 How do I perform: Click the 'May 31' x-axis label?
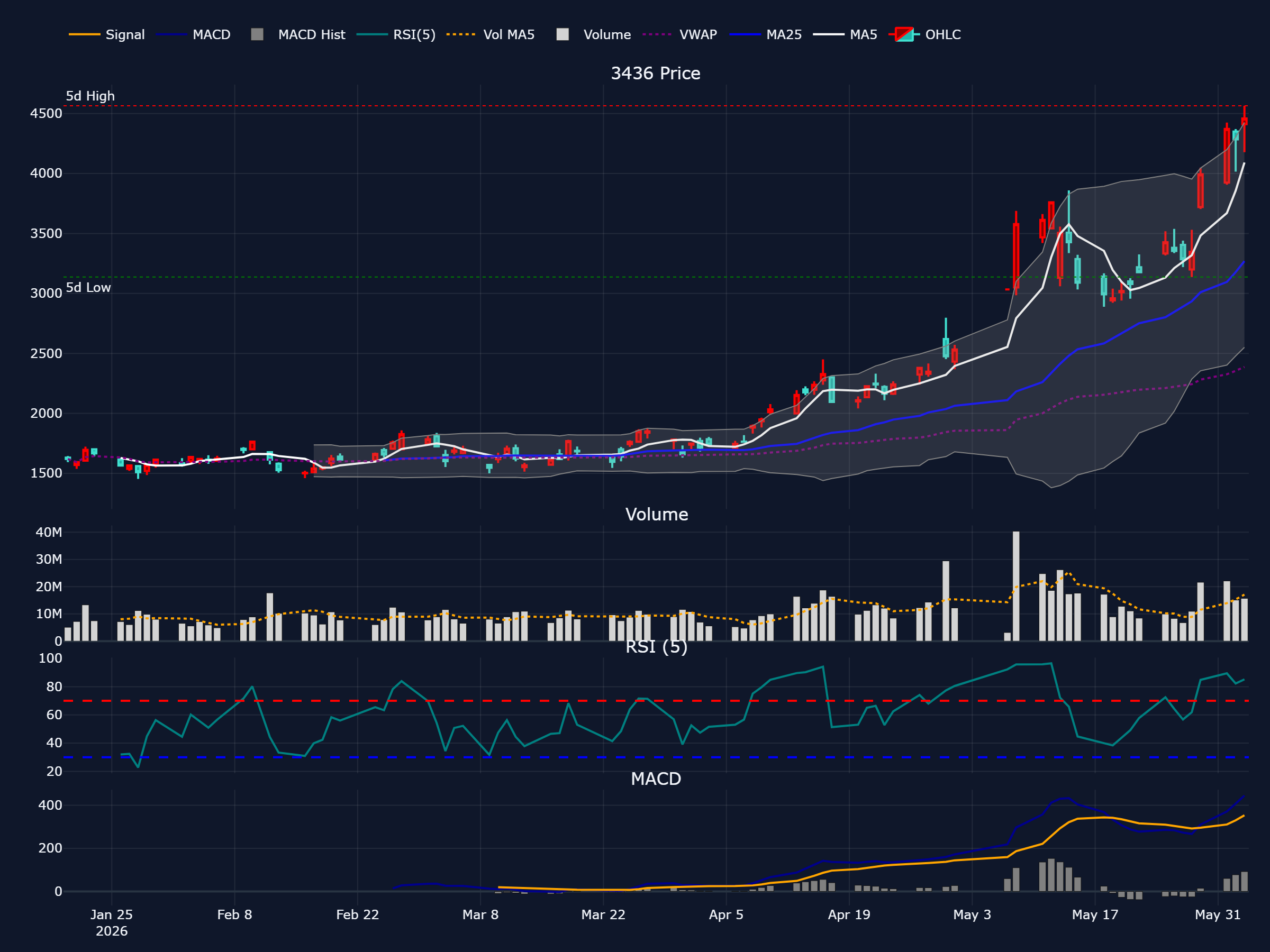click(x=1218, y=914)
